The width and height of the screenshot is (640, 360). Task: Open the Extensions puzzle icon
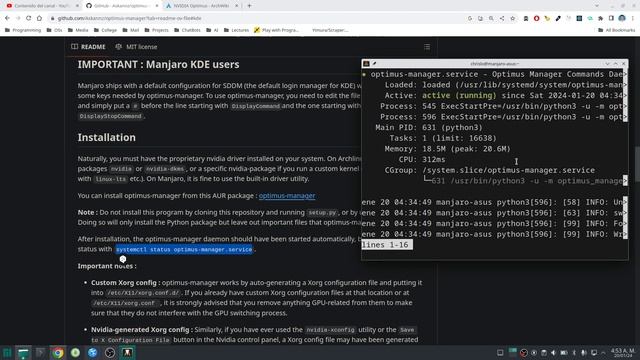[x=600, y=18]
